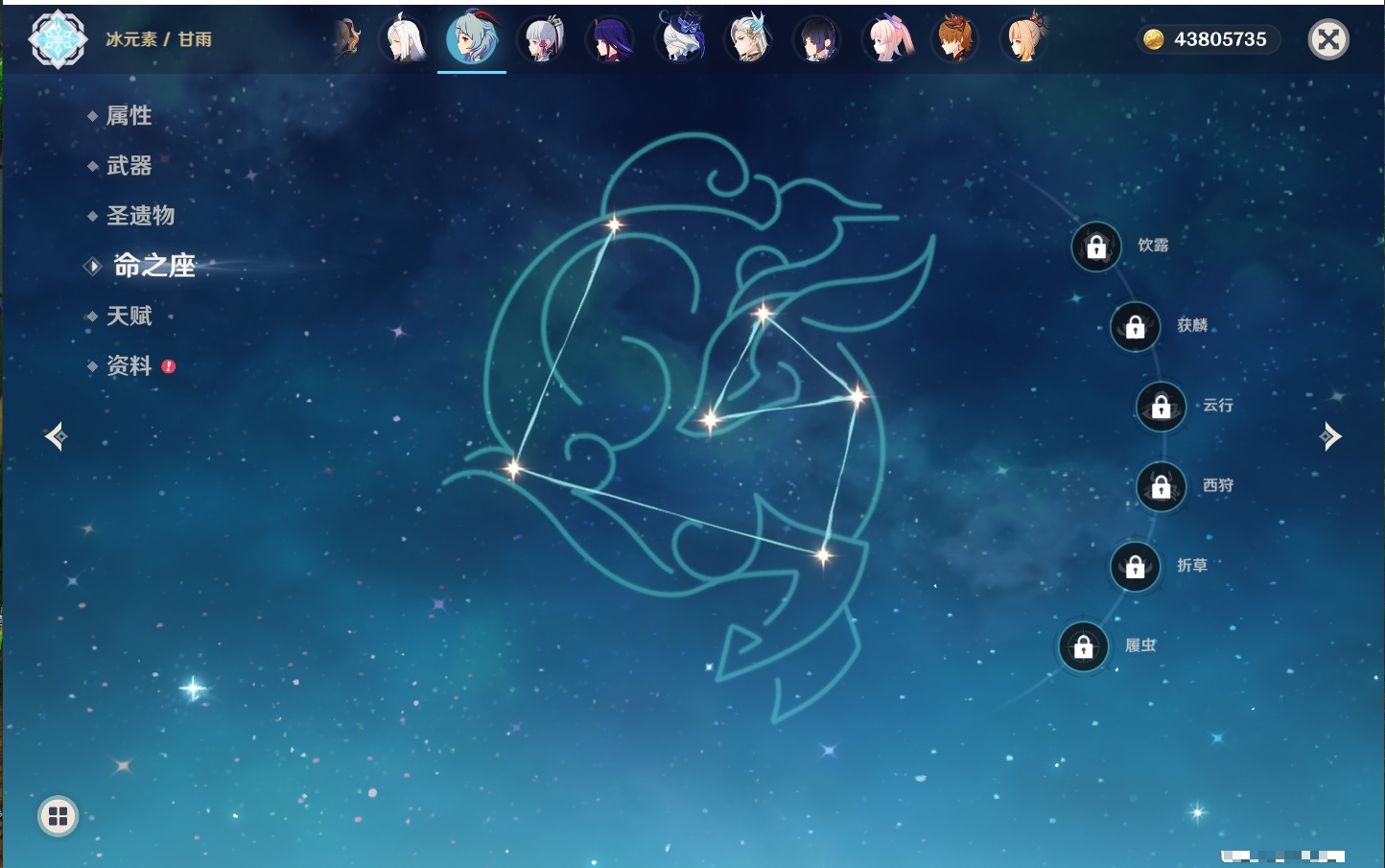Click the lock icon beside 饮露
The height and width of the screenshot is (868, 1385).
pyautogui.click(x=1096, y=247)
